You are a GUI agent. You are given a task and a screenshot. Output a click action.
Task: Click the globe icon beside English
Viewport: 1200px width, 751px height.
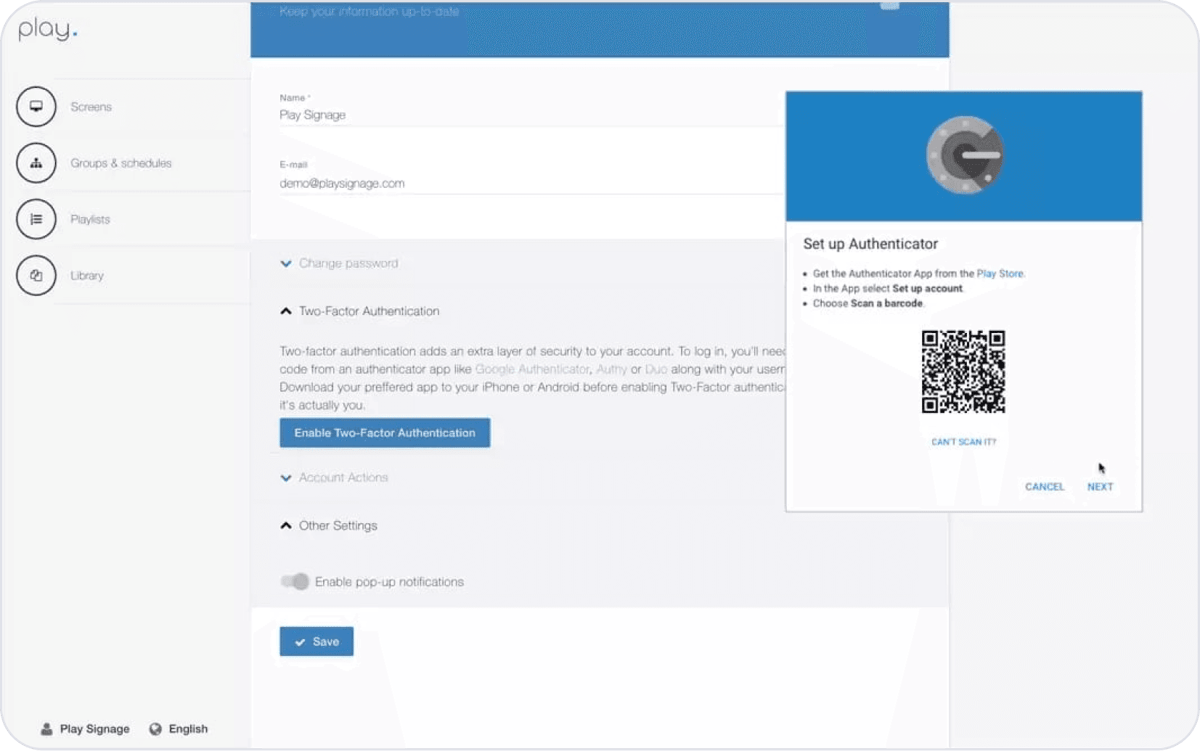[x=155, y=729]
